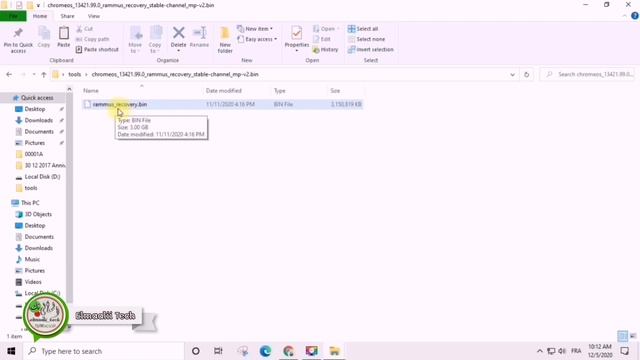Screen dimensions: 640x360
Task: Click Invert selection
Action: [x=371, y=49]
